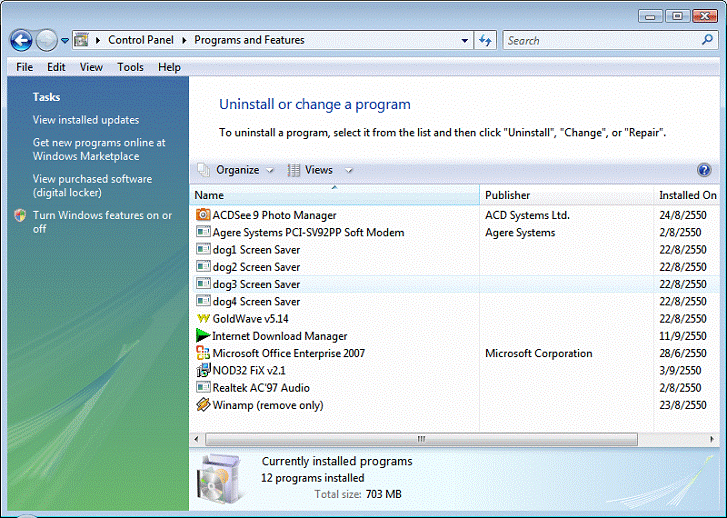The width and height of the screenshot is (727, 518).
Task: Select the NOD32 FiX v2.1 entry name
Action: tap(249, 370)
